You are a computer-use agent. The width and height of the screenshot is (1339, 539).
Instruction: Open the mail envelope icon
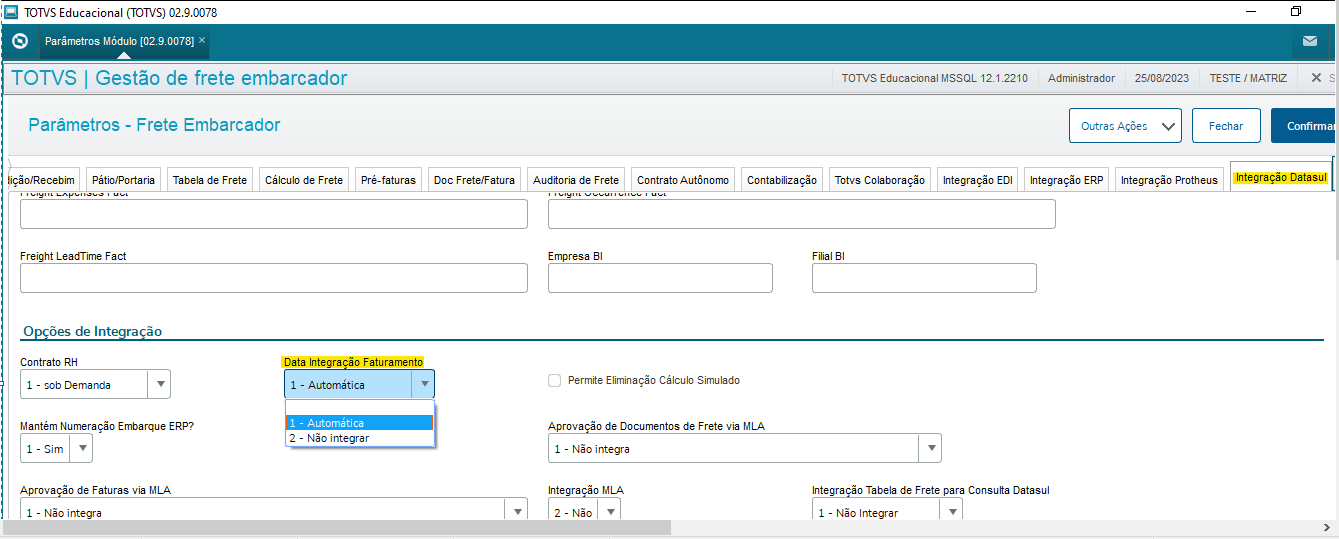(1310, 41)
